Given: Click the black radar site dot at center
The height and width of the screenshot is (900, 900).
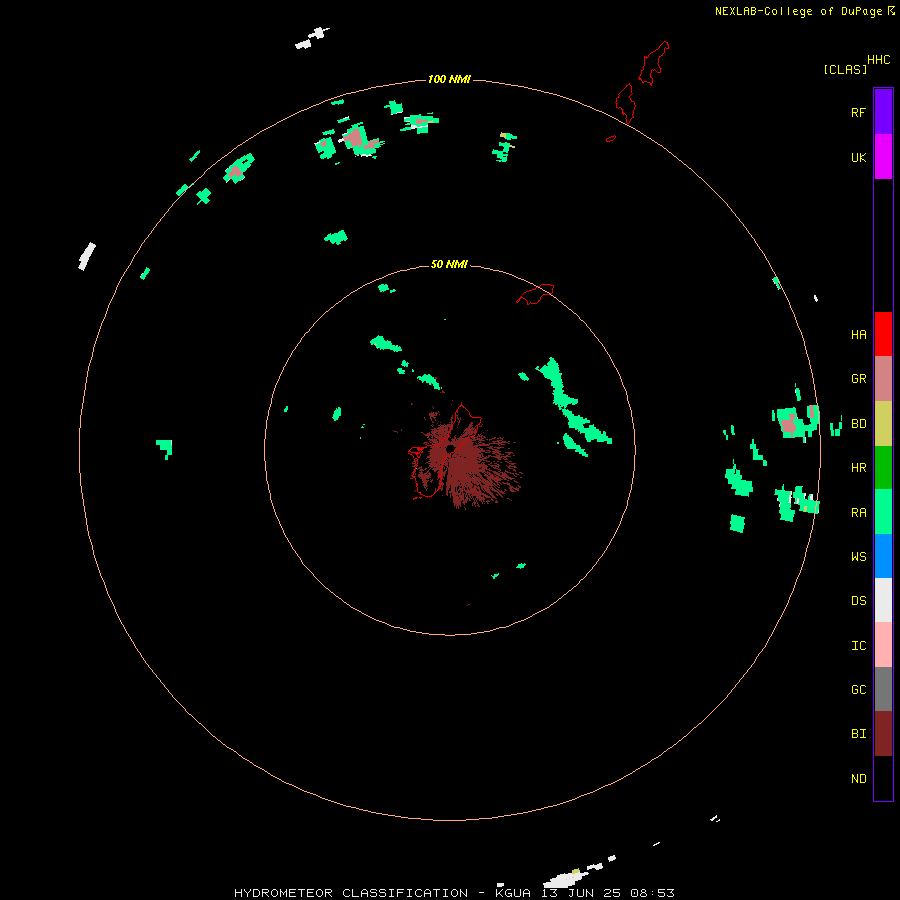Looking at the screenshot, I should coord(450,449).
